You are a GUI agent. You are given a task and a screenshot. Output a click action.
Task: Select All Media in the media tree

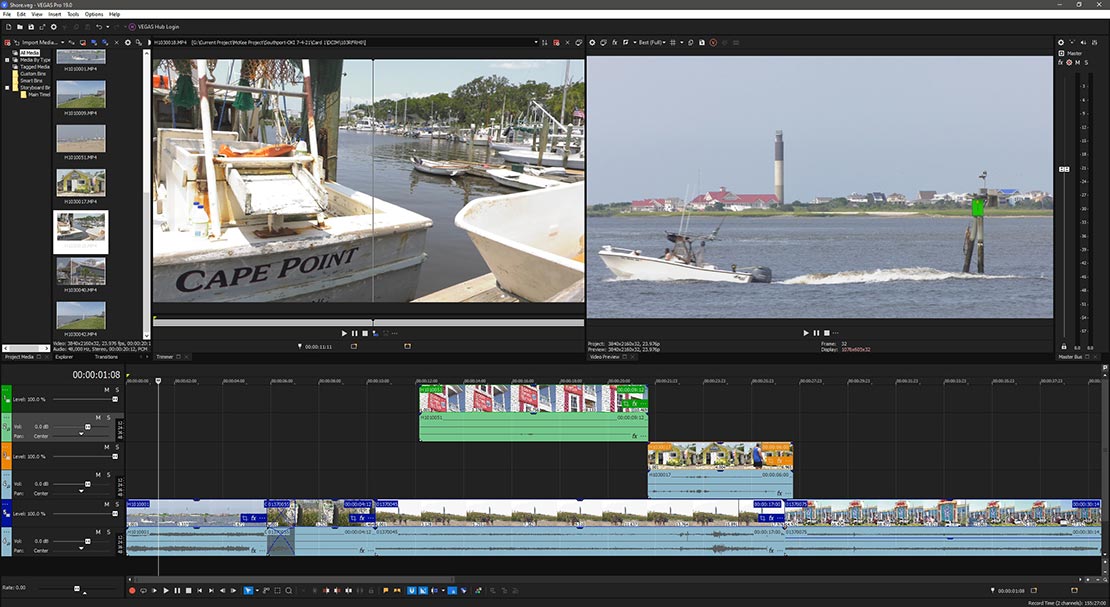[30, 53]
